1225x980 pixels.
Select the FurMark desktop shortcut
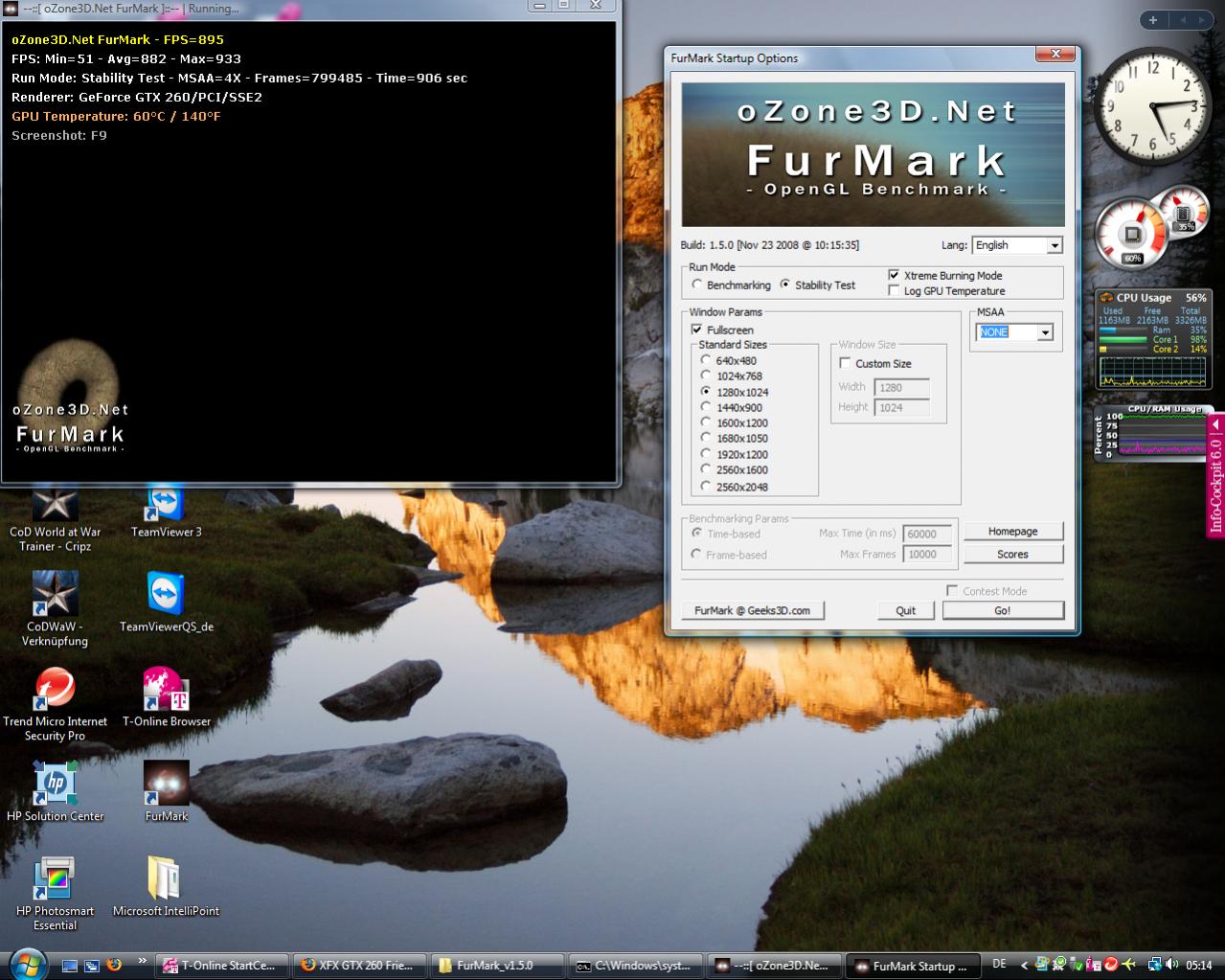pos(166,792)
